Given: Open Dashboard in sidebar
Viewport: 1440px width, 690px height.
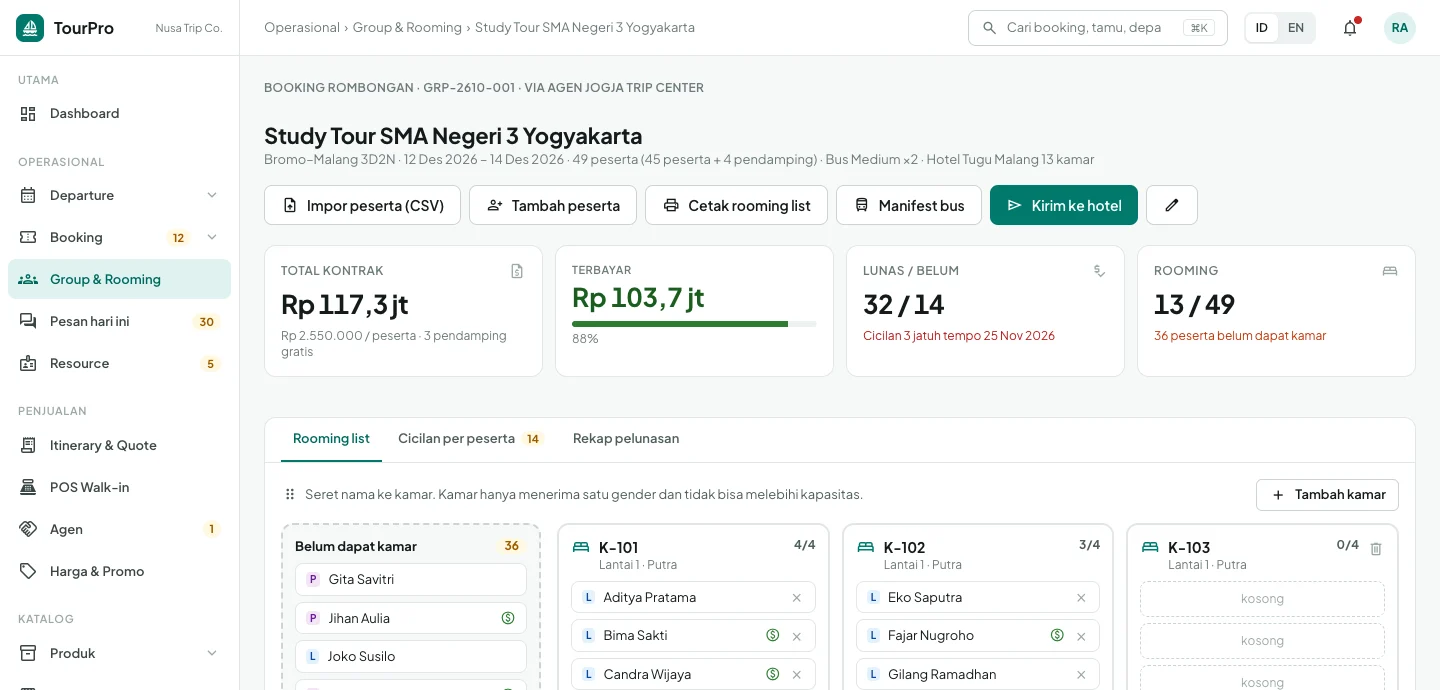Looking at the screenshot, I should click(x=119, y=113).
